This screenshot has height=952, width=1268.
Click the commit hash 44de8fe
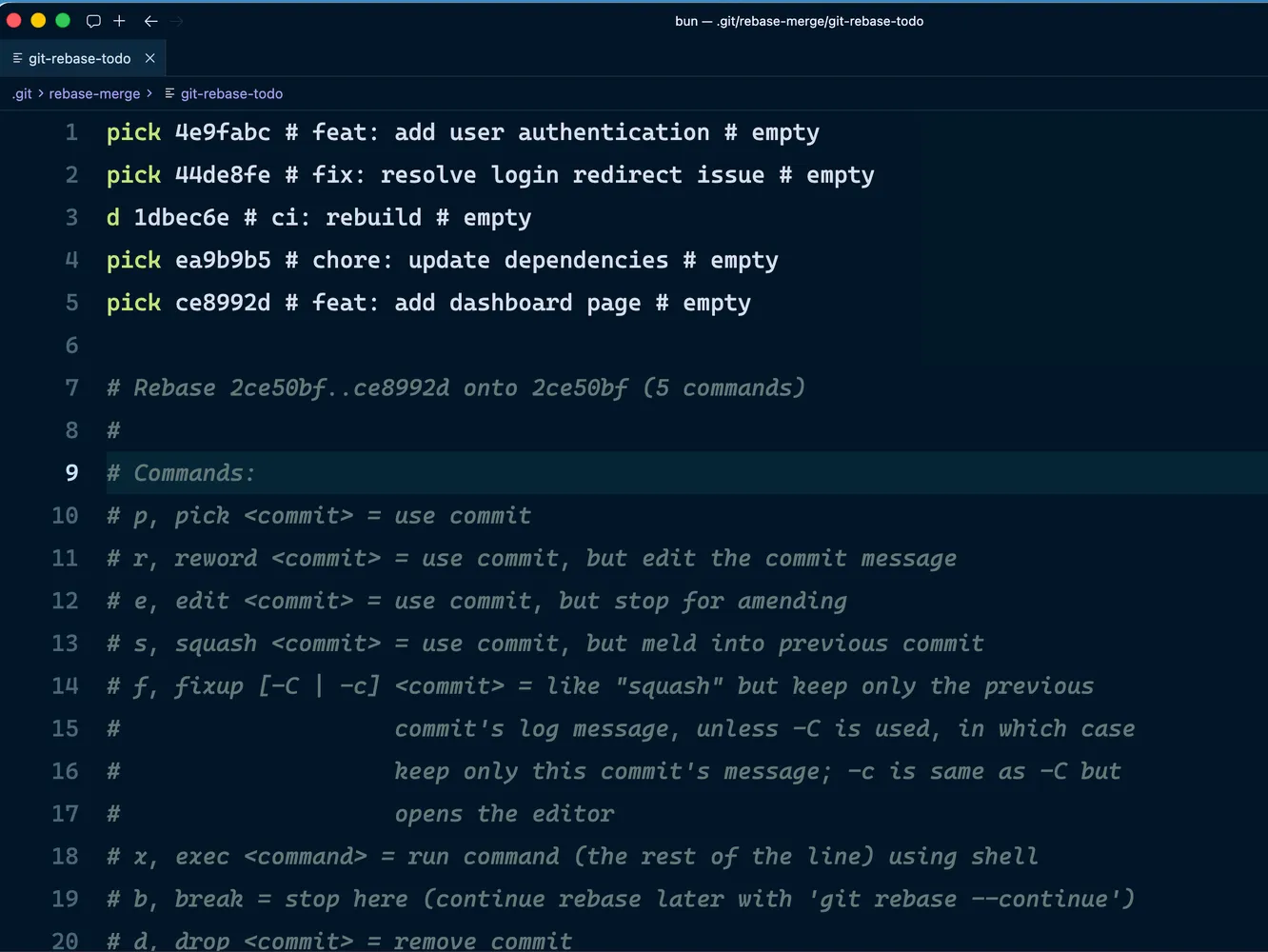(x=223, y=175)
